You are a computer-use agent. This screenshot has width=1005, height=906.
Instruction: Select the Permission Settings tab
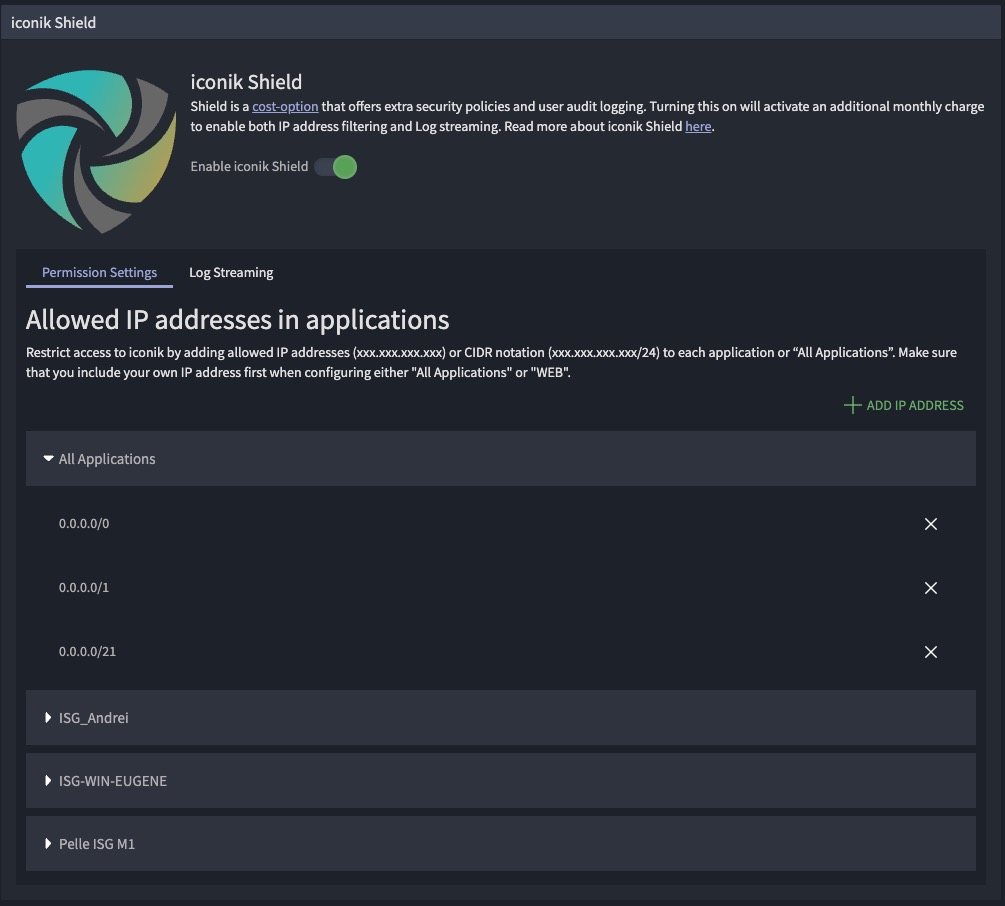pyautogui.click(x=99, y=272)
